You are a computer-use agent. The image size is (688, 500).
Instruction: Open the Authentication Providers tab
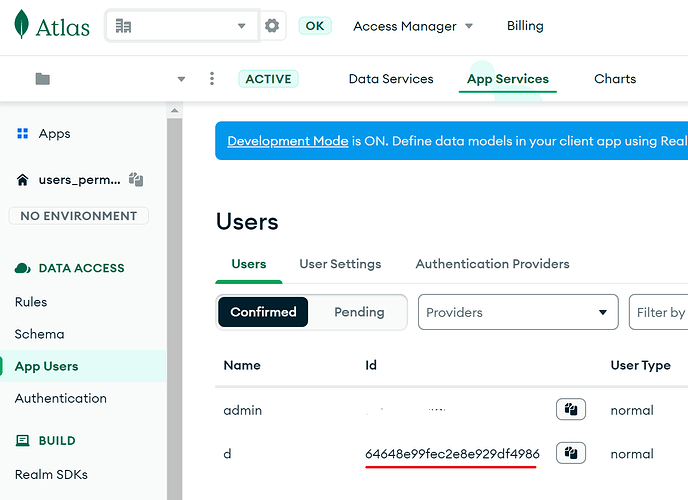coord(492,264)
